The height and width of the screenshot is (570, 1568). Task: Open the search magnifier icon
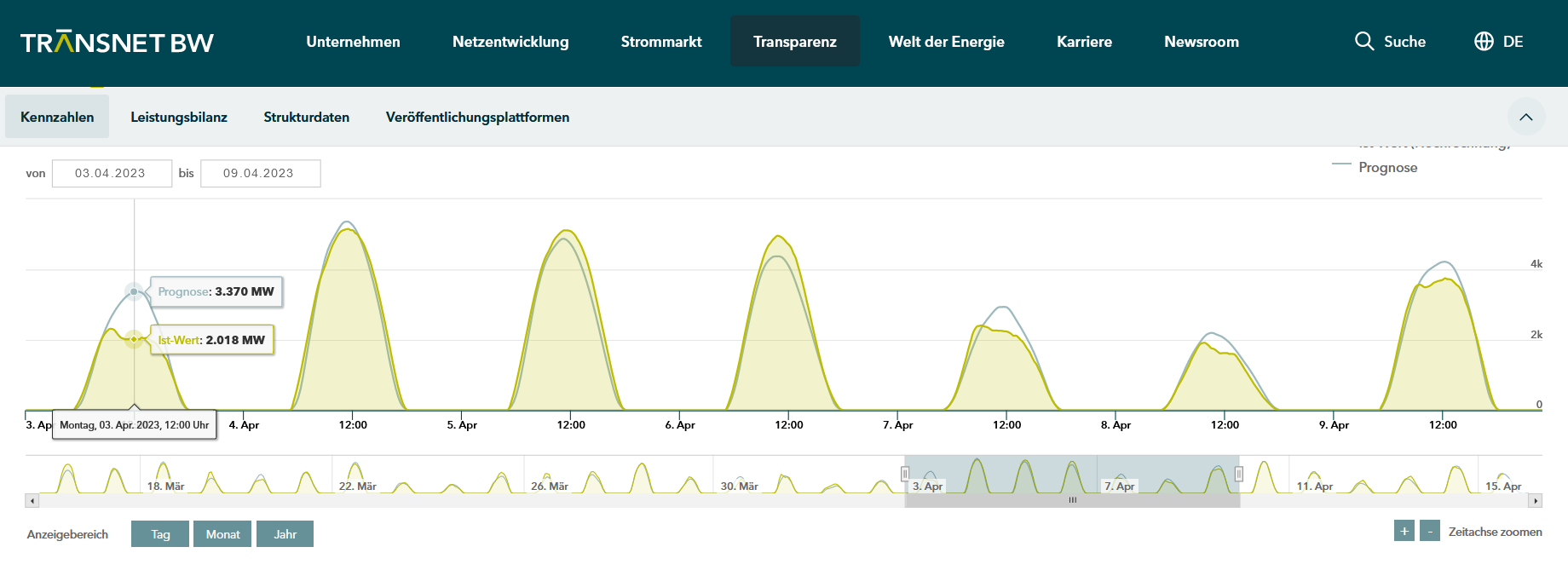pos(1364,41)
